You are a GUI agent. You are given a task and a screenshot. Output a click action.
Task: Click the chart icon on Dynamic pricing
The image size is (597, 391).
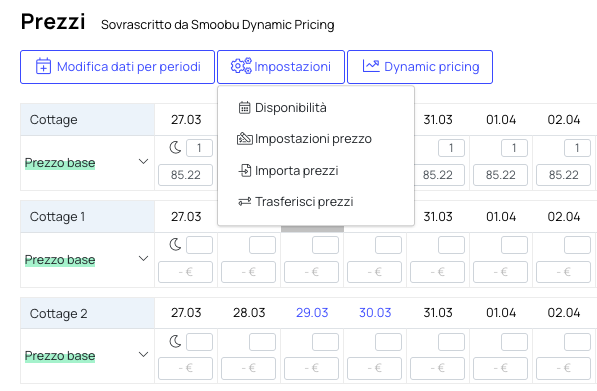[371, 66]
